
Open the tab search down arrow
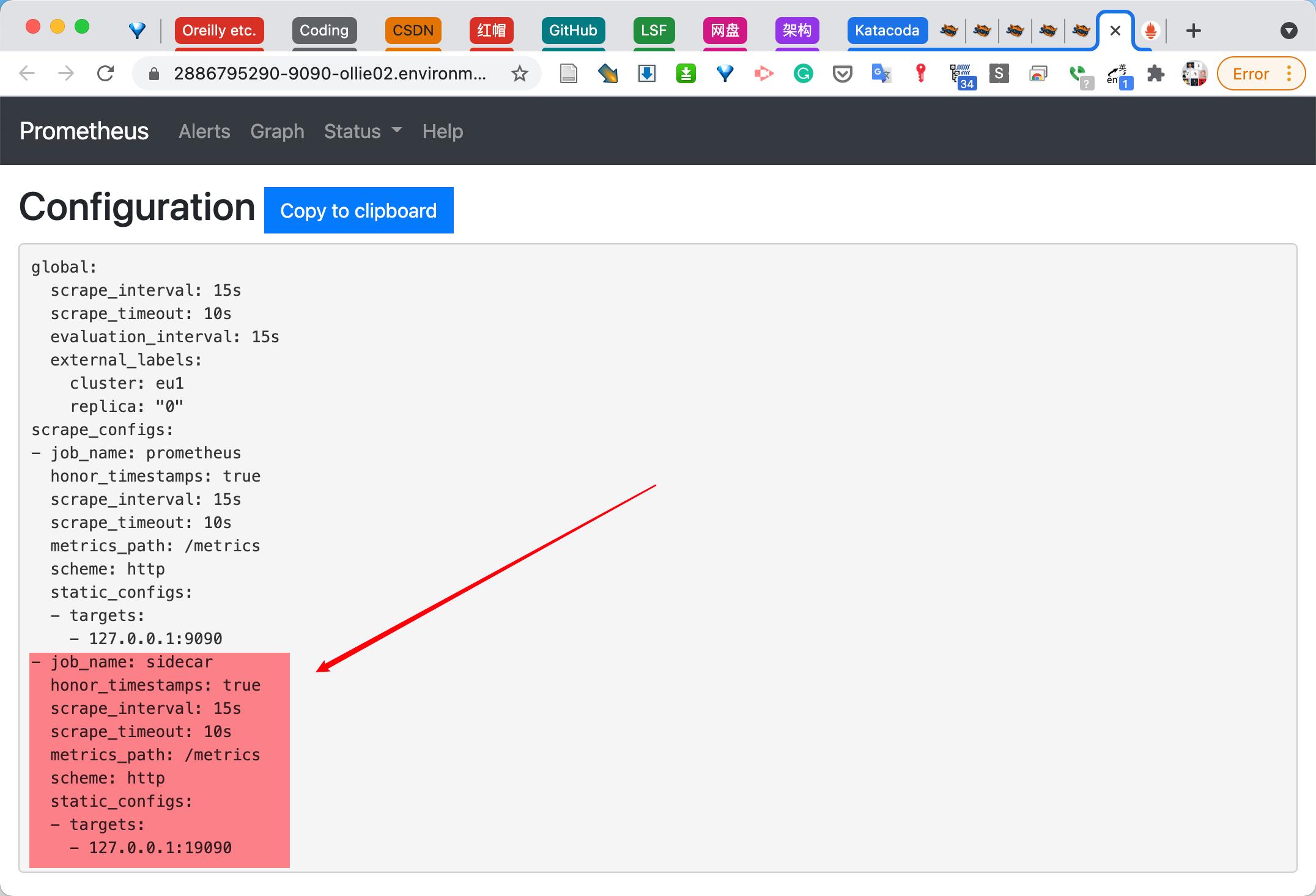click(1288, 31)
